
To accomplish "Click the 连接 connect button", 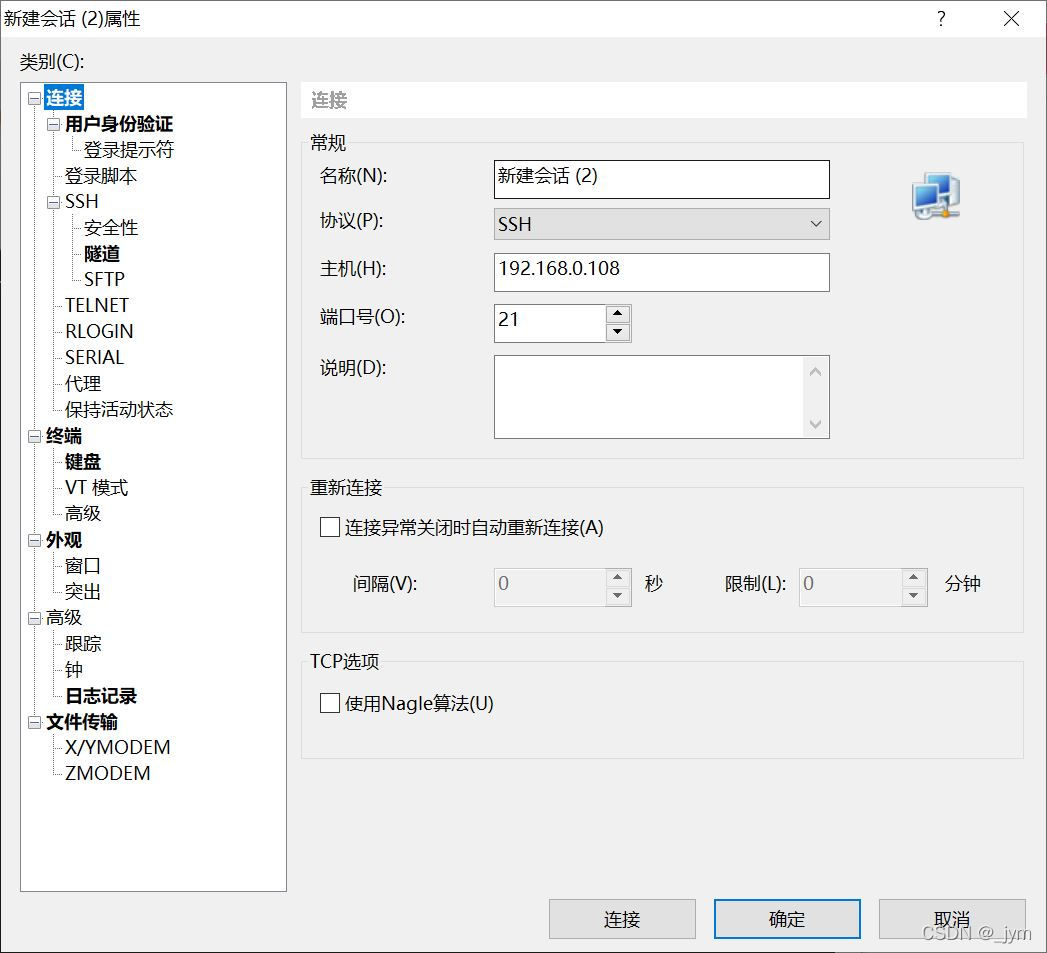I will tap(621, 918).
